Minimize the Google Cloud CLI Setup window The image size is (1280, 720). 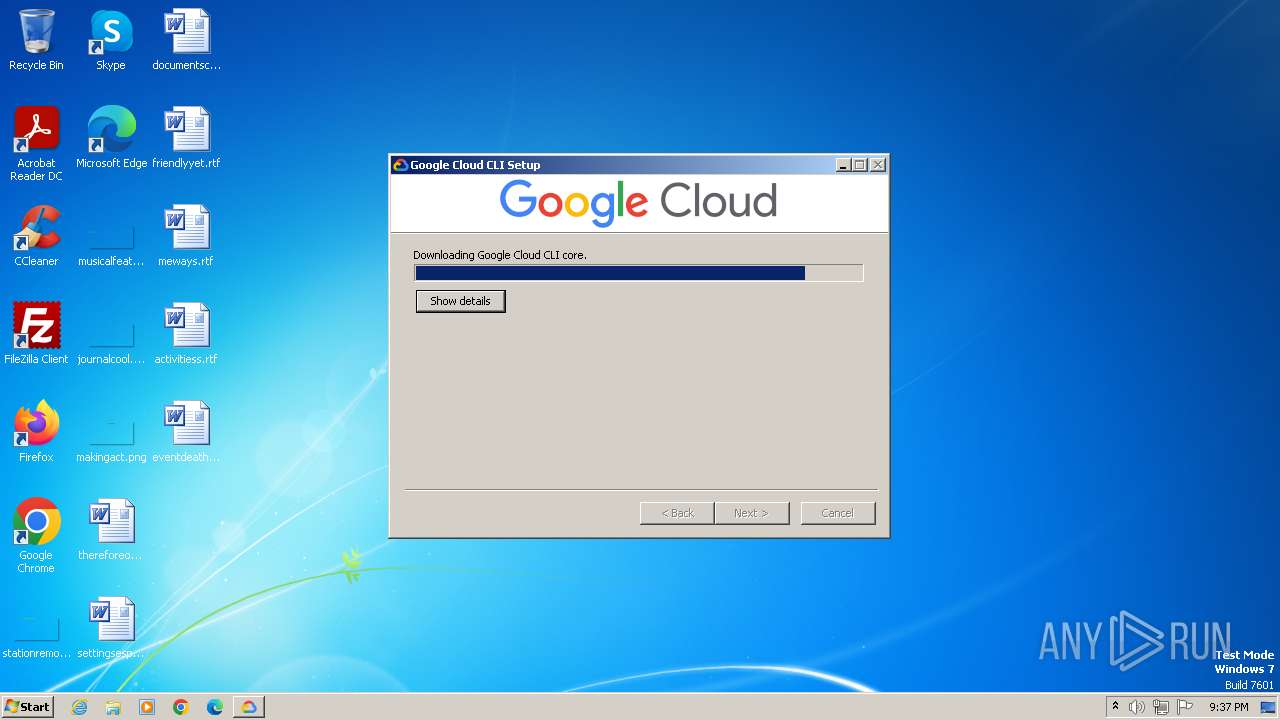(843, 165)
